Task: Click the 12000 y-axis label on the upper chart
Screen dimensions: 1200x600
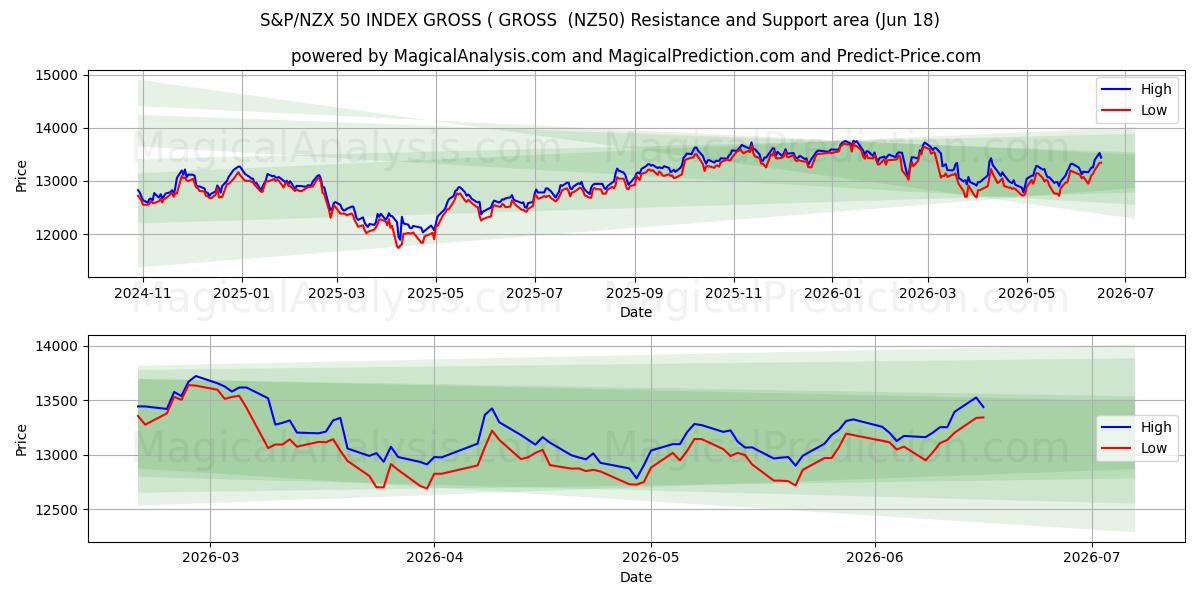Action: click(x=57, y=235)
